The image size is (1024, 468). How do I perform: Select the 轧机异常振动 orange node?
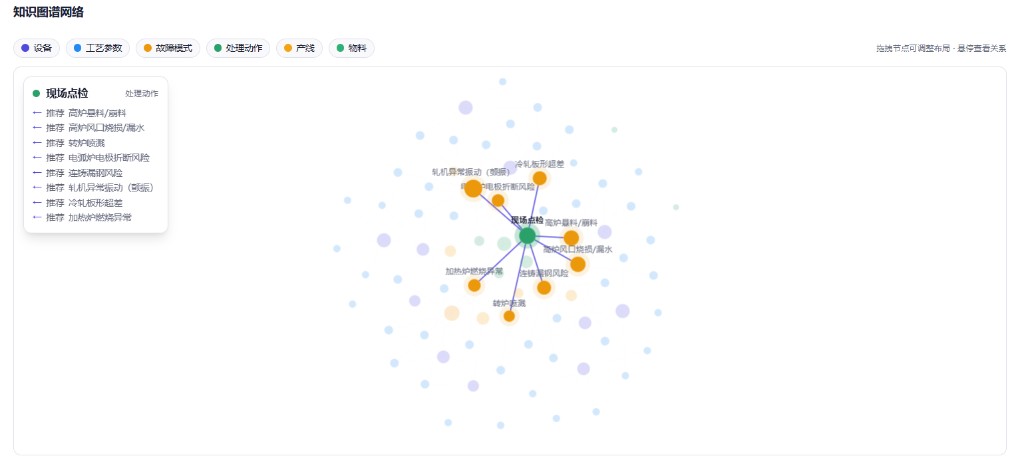click(473, 189)
